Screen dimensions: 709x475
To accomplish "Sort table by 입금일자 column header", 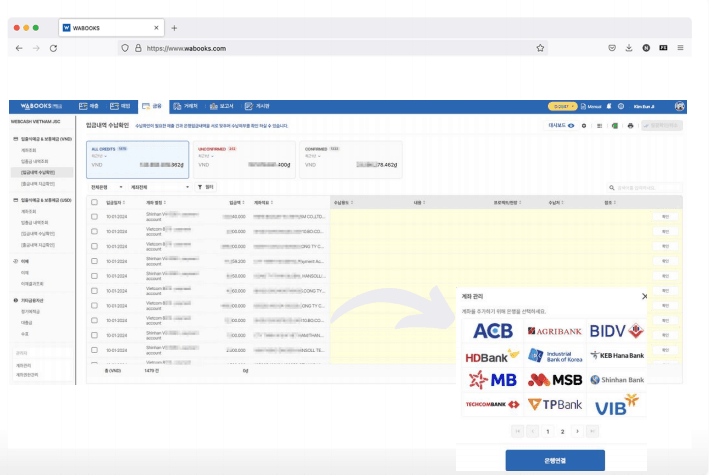I will pos(115,203).
